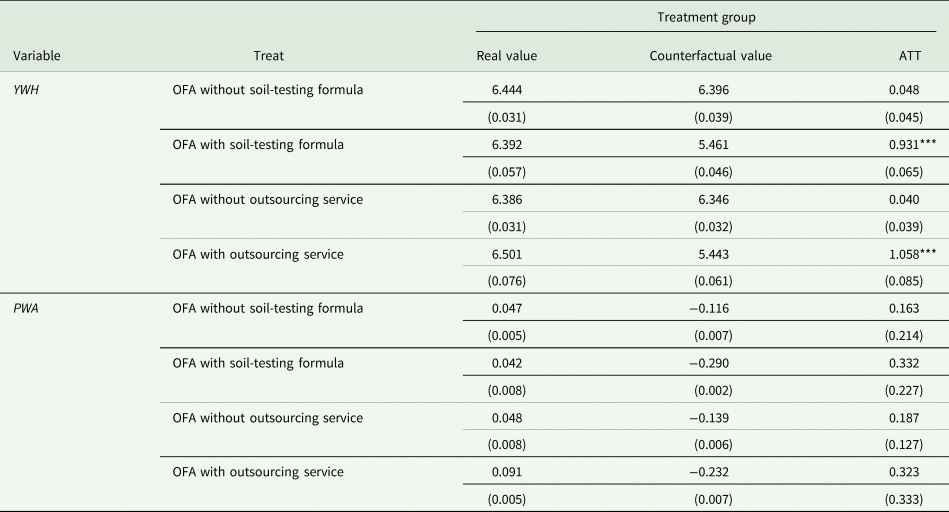Image resolution: width=949 pixels, height=512 pixels.
Task: Select the real value 6.501 cell
Action: pos(507,254)
